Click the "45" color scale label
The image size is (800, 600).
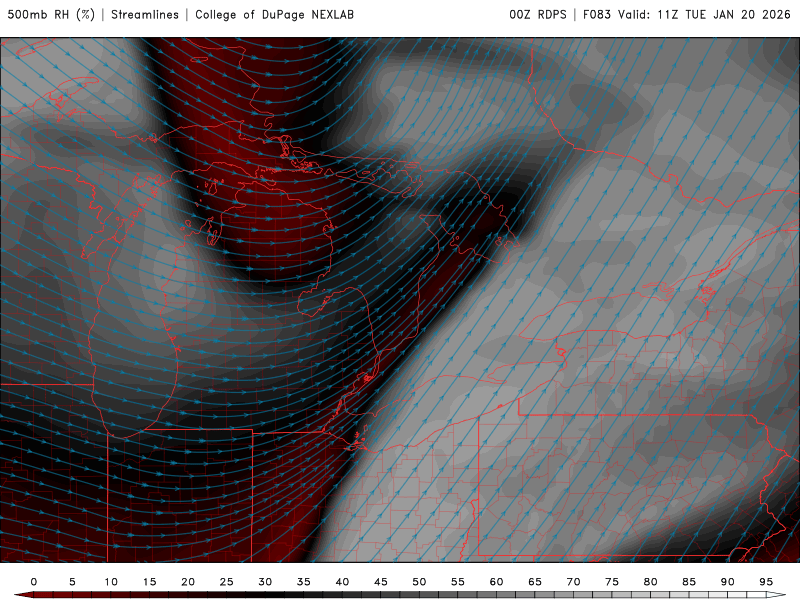tap(381, 582)
